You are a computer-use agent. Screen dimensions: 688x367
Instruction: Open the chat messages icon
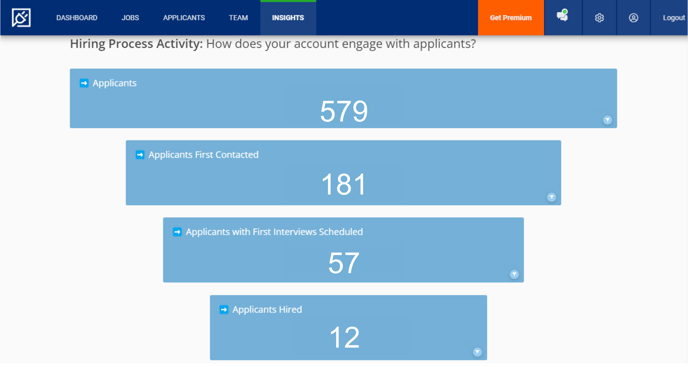pyautogui.click(x=563, y=15)
